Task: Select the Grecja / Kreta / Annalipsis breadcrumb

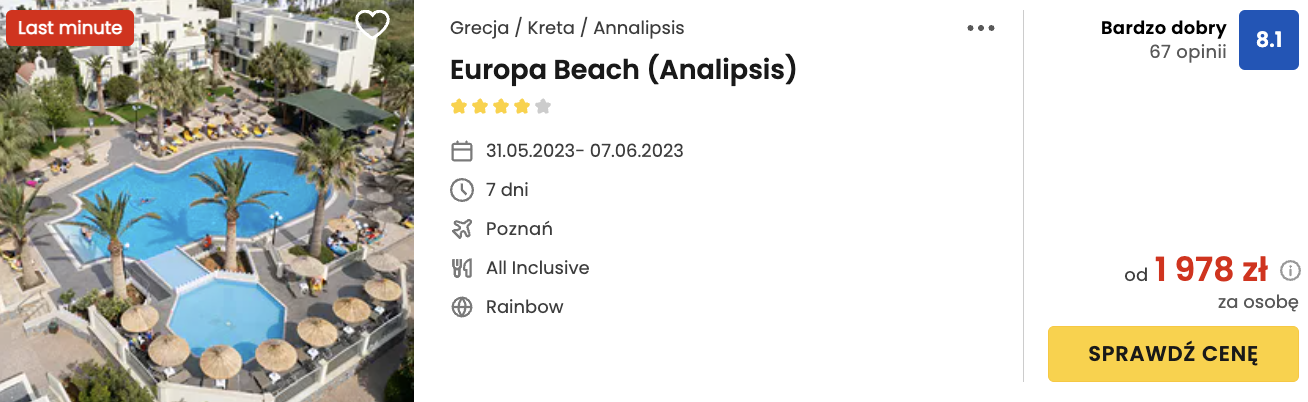Action: (567, 28)
